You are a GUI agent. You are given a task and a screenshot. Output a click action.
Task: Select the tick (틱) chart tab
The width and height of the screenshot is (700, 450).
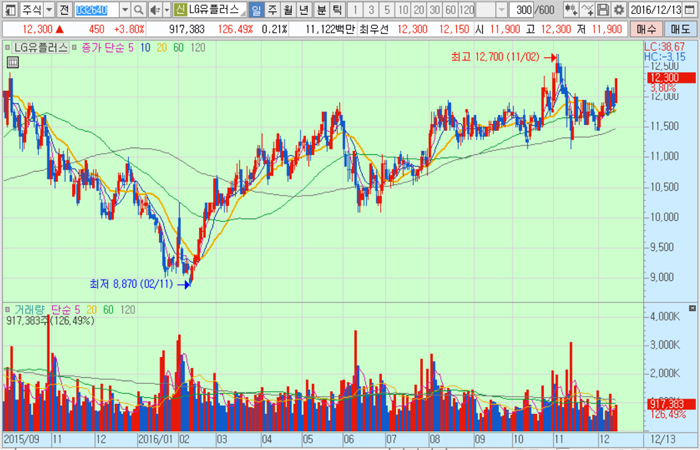coord(337,9)
